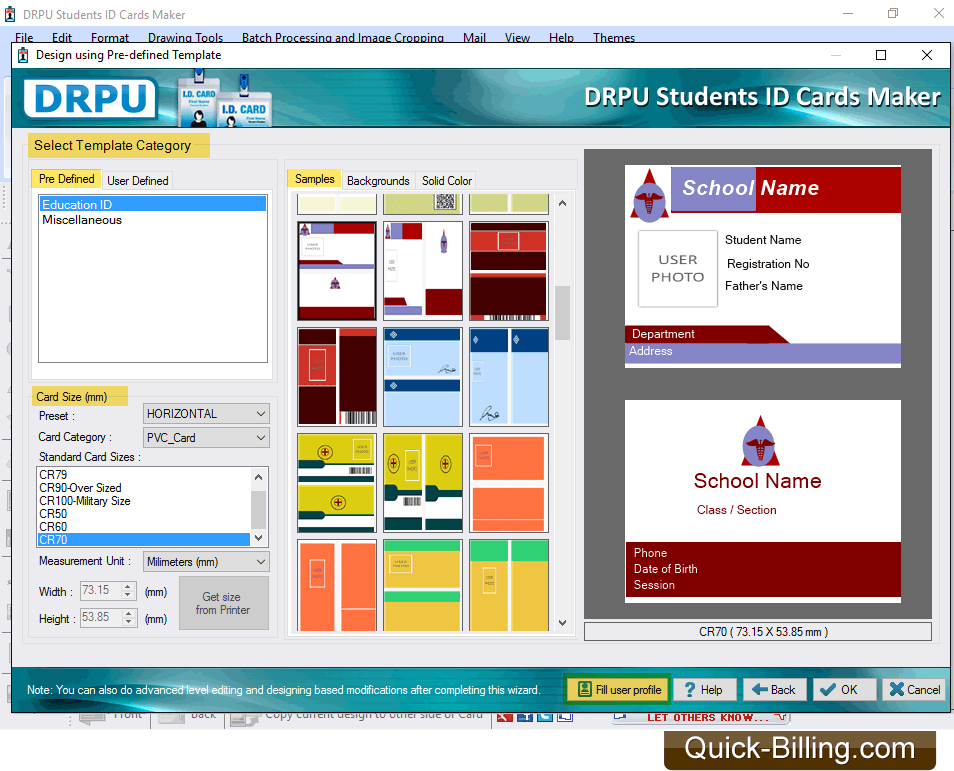
Task: Share via the Twitter icon
Action: click(x=544, y=717)
